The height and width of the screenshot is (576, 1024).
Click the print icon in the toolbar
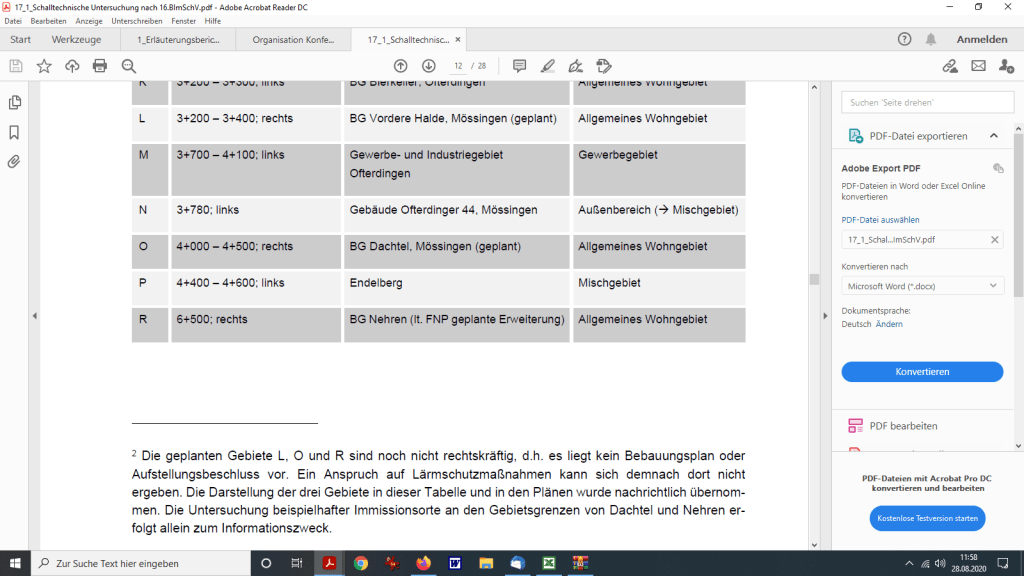[x=100, y=66]
